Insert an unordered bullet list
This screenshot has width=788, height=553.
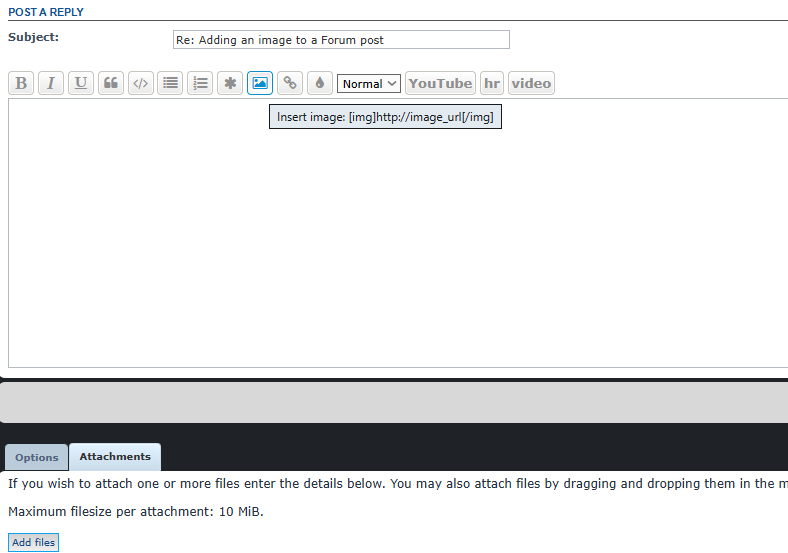coord(170,83)
